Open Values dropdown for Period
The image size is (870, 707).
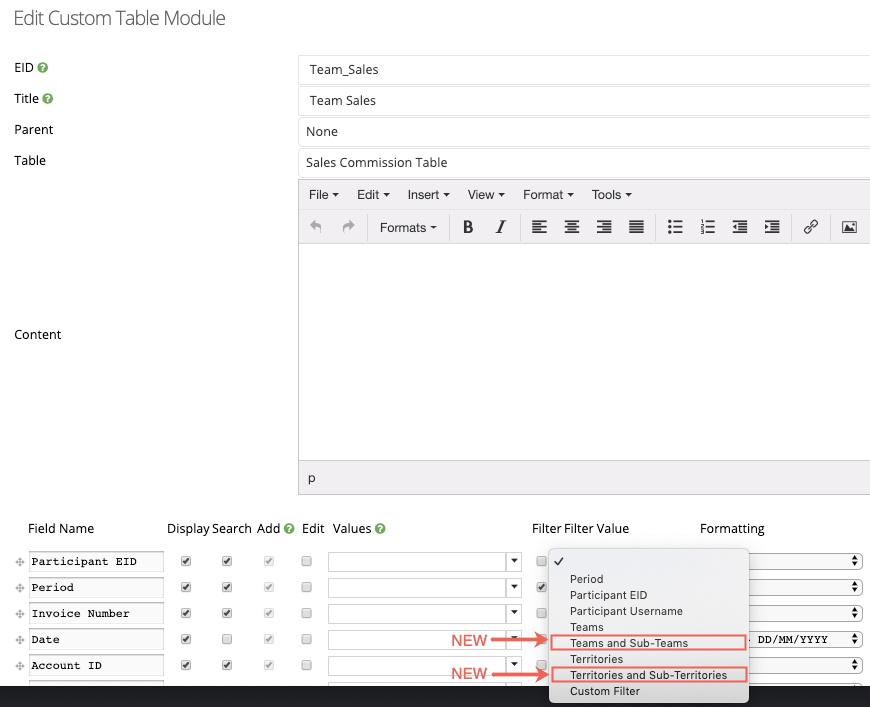click(514, 587)
